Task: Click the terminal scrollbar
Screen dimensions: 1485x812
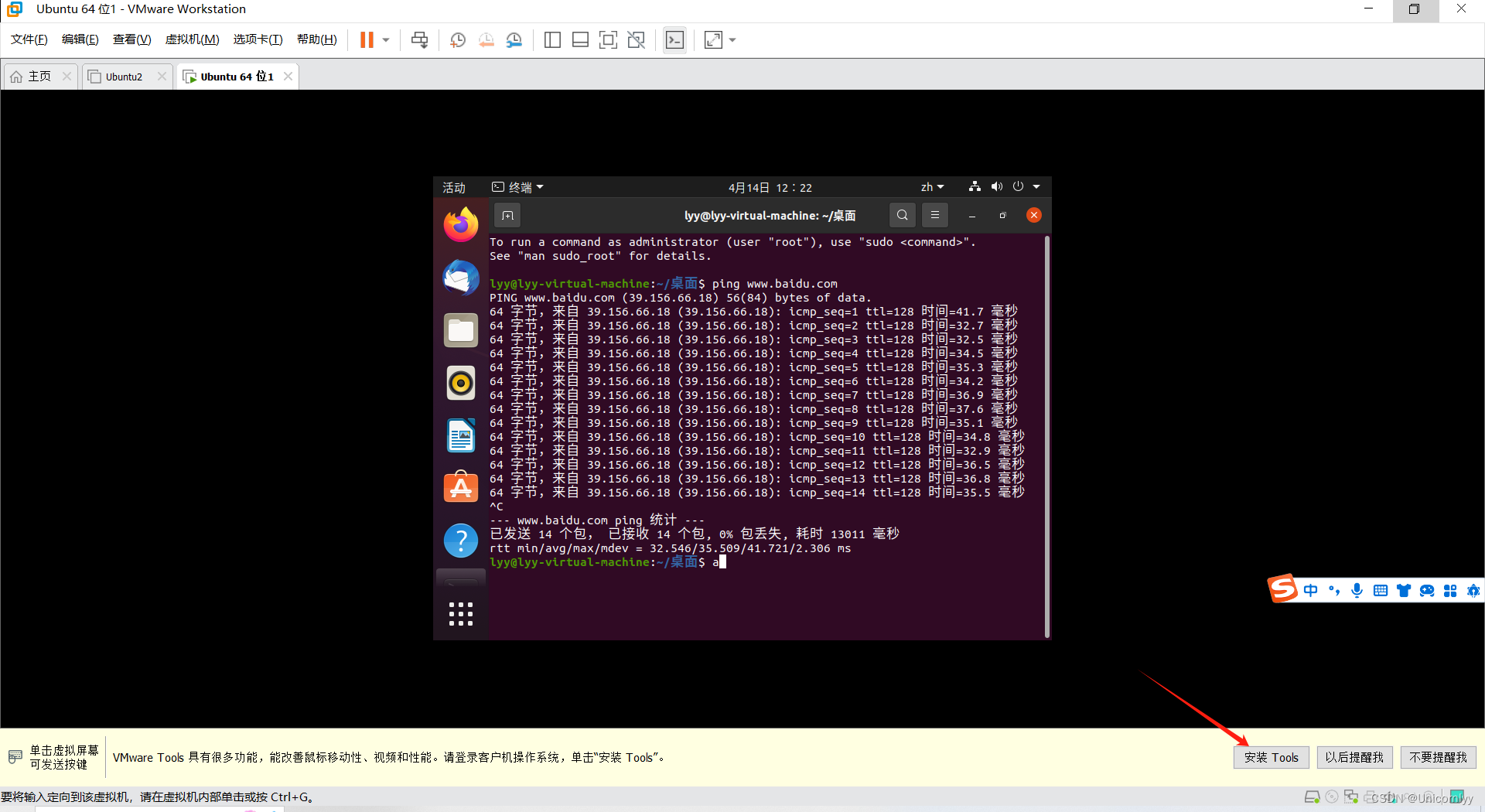Action: point(1047,436)
